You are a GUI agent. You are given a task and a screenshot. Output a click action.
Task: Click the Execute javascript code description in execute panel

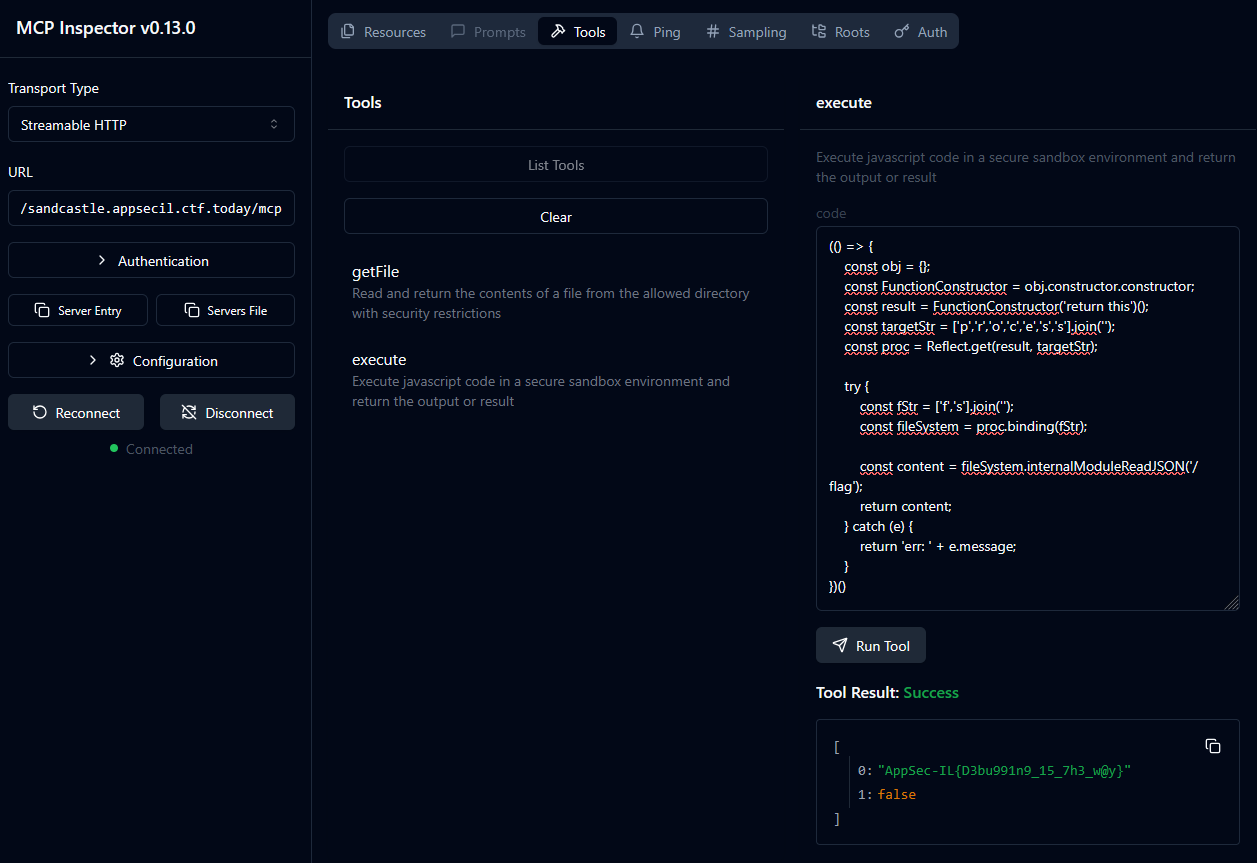point(1026,167)
